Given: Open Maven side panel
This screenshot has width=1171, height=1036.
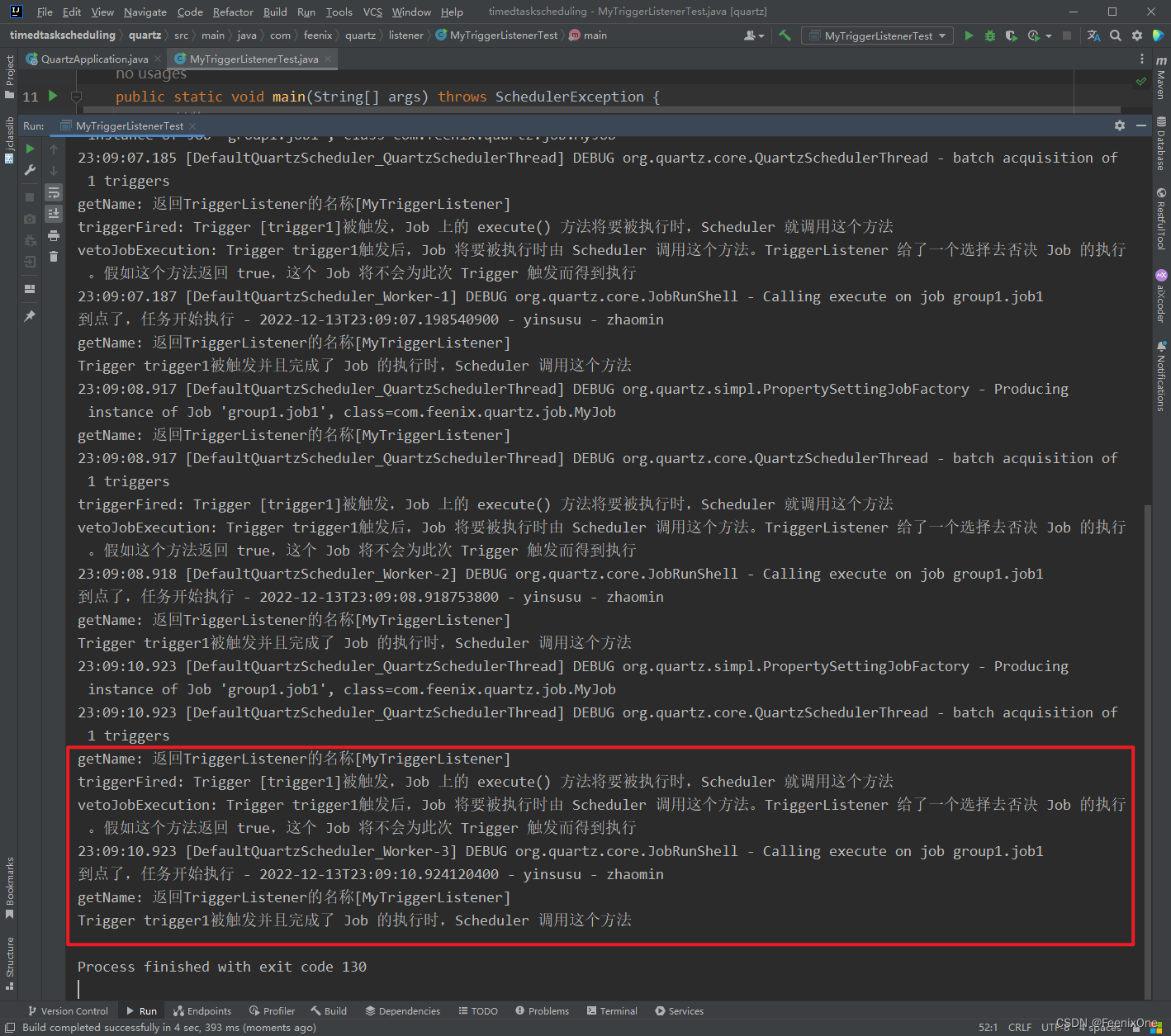Looking at the screenshot, I should pyautogui.click(x=1161, y=78).
